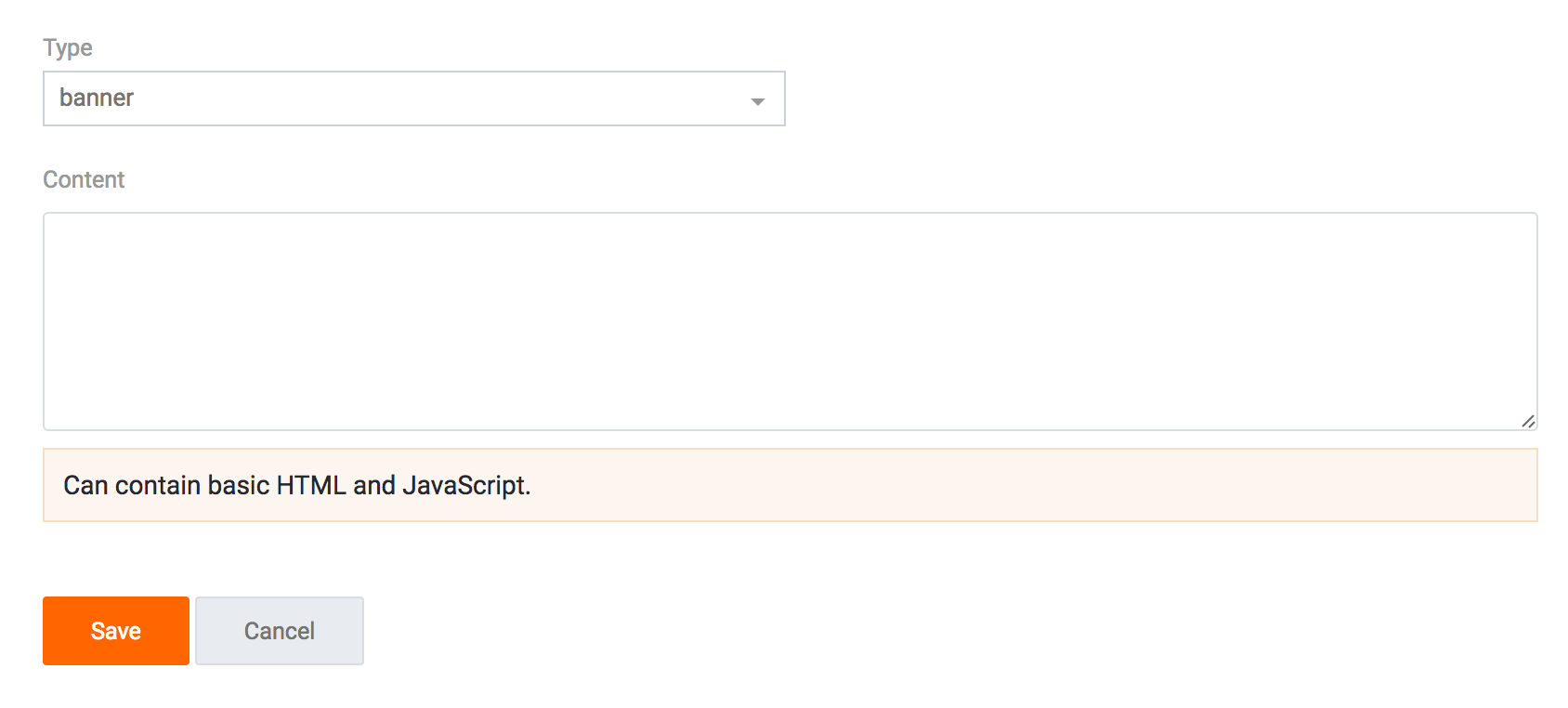Discard changes using the Cancel button
Viewport: 1568px width, 708px height.
[x=279, y=631]
